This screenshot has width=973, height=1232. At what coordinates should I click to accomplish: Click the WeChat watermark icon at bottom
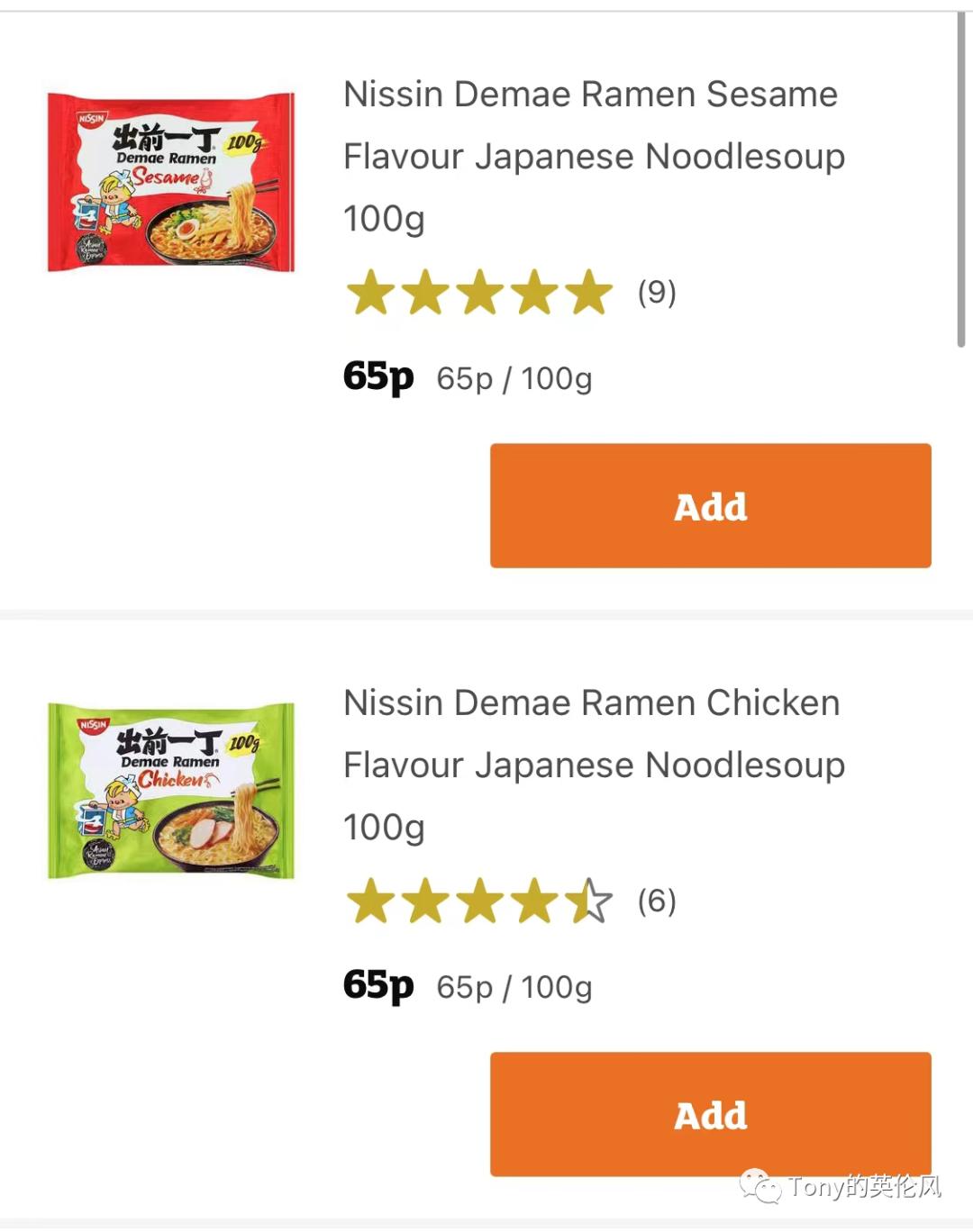tap(762, 1184)
